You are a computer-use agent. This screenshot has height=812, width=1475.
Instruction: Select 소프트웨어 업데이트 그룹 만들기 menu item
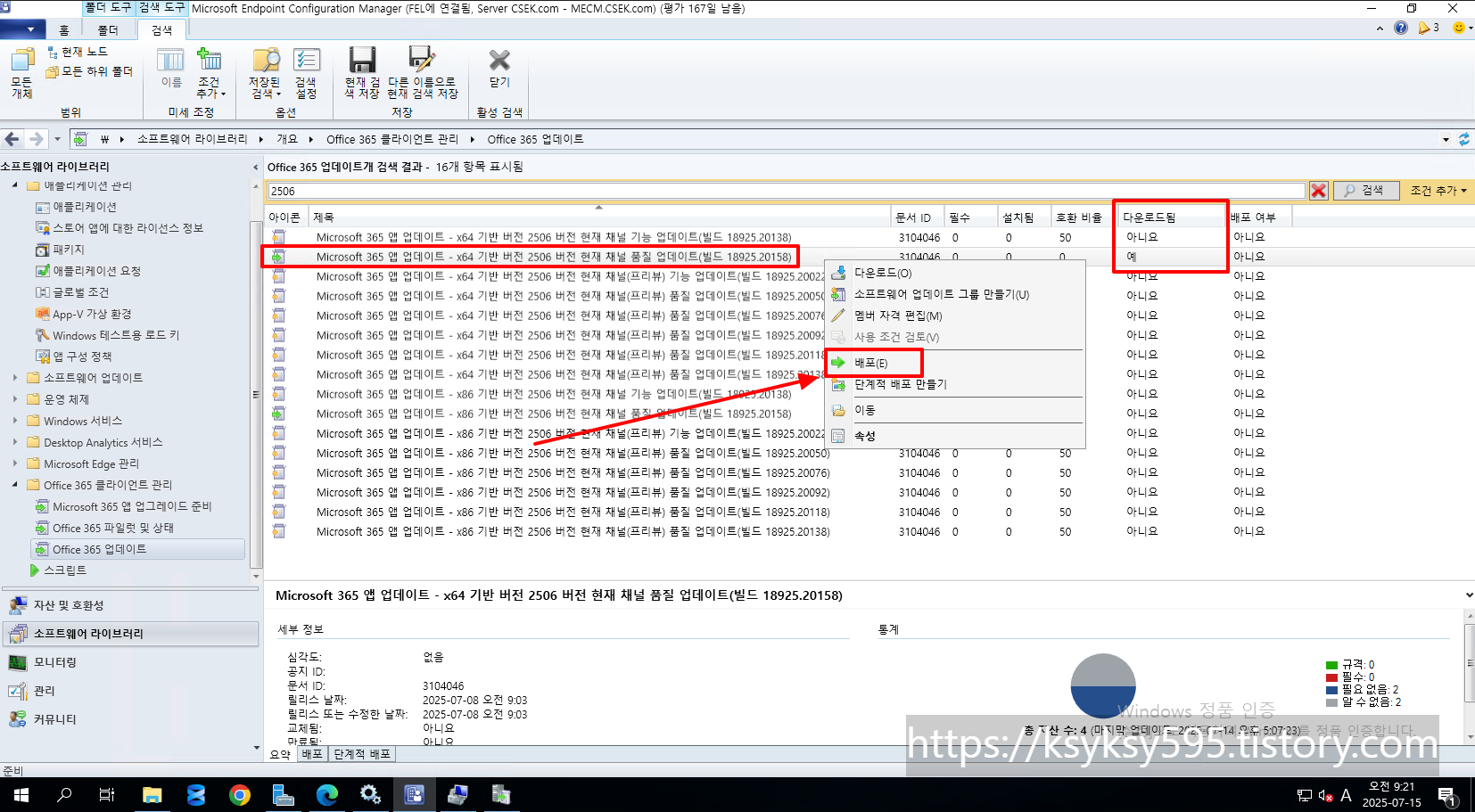[x=955, y=294]
